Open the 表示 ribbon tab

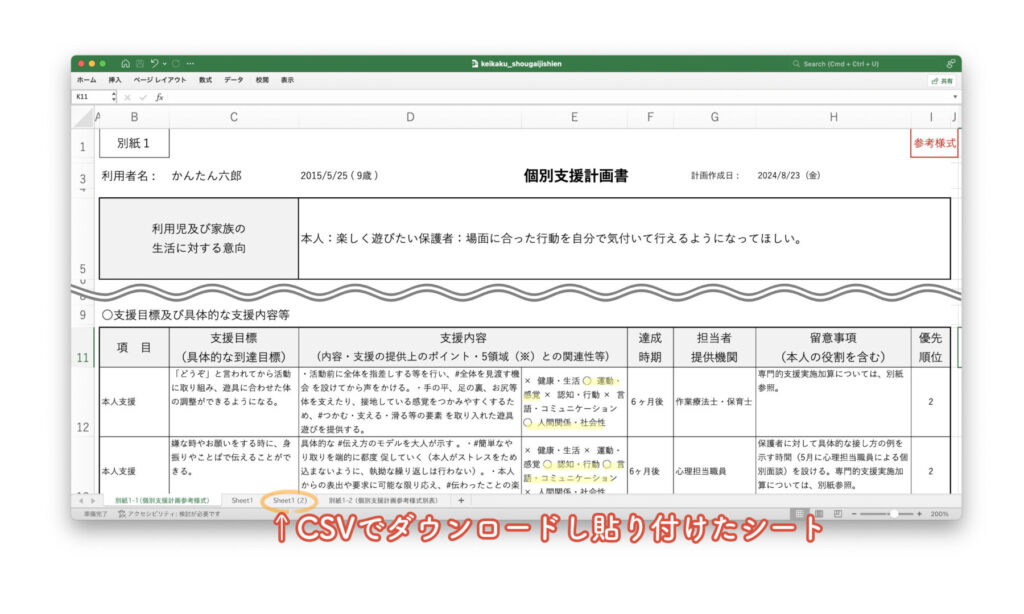287,80
